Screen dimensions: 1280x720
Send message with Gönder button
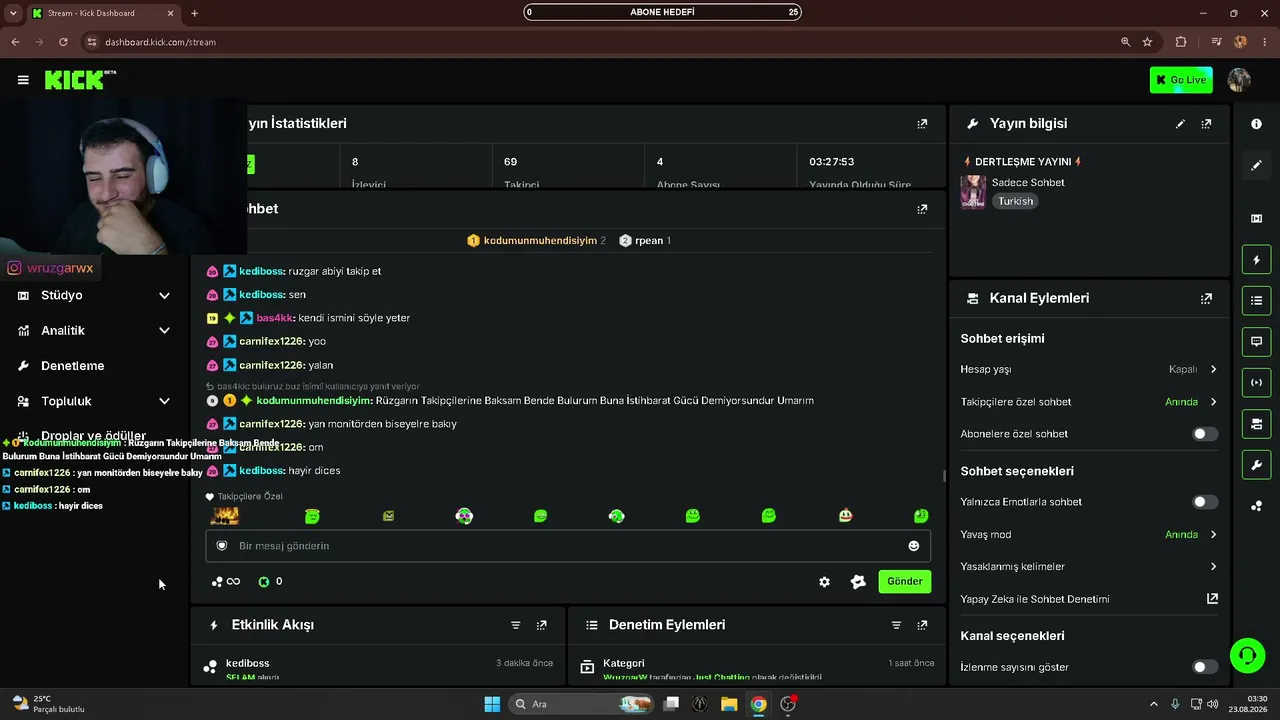(905, 582)
